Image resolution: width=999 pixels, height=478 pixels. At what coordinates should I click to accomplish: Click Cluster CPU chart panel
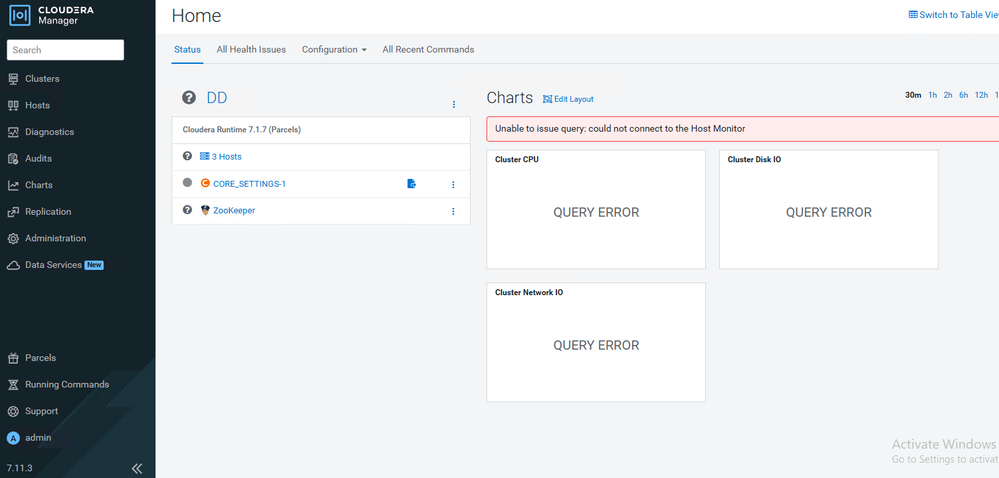click(596, 209)
